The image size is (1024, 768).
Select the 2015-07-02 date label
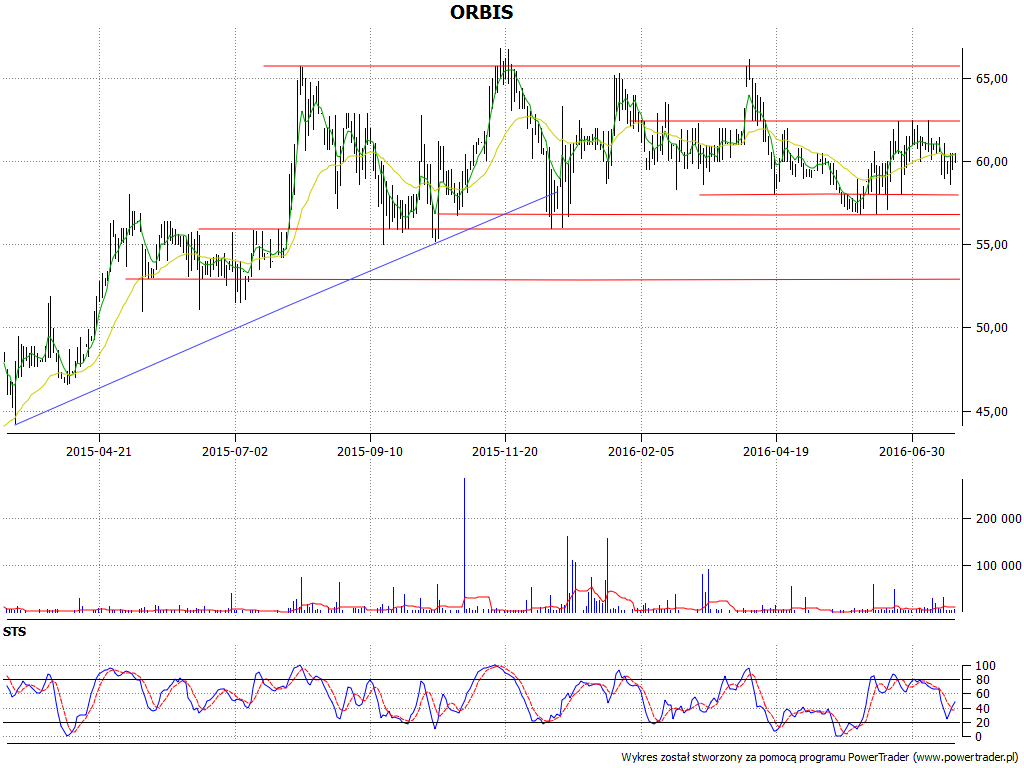point(234,451)
